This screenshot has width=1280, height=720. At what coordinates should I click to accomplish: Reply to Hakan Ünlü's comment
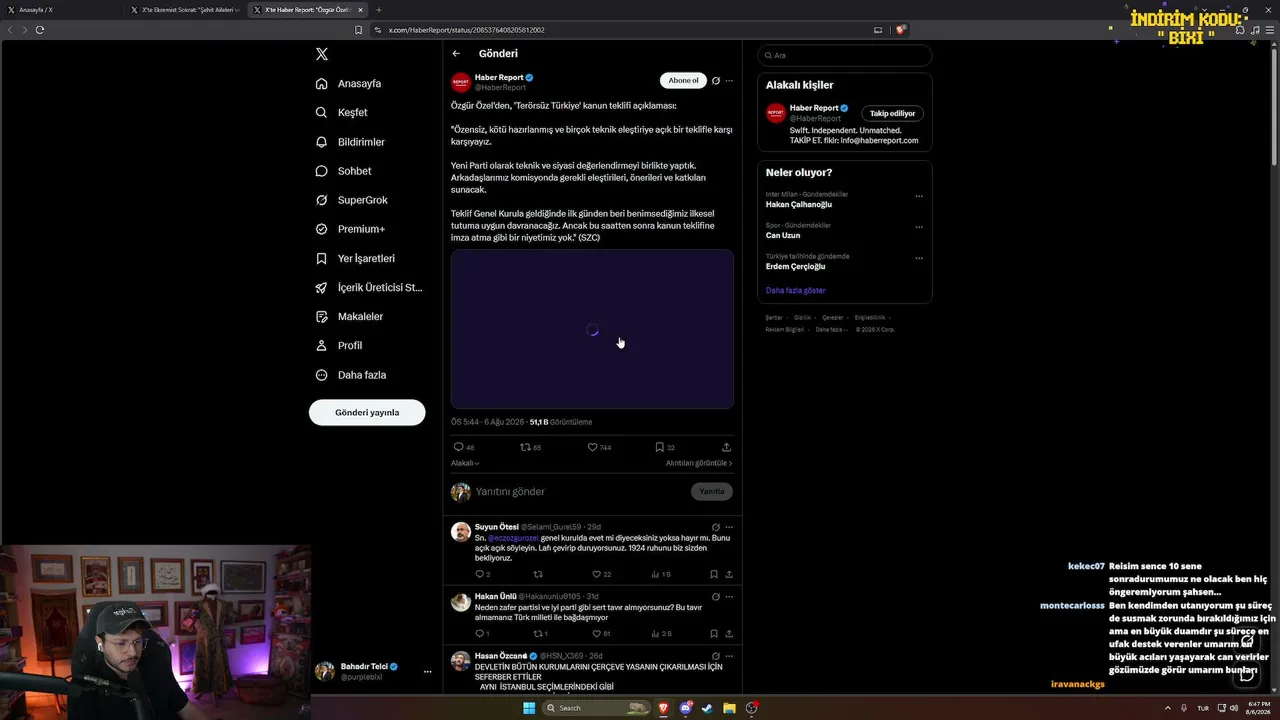pos(482,633)
